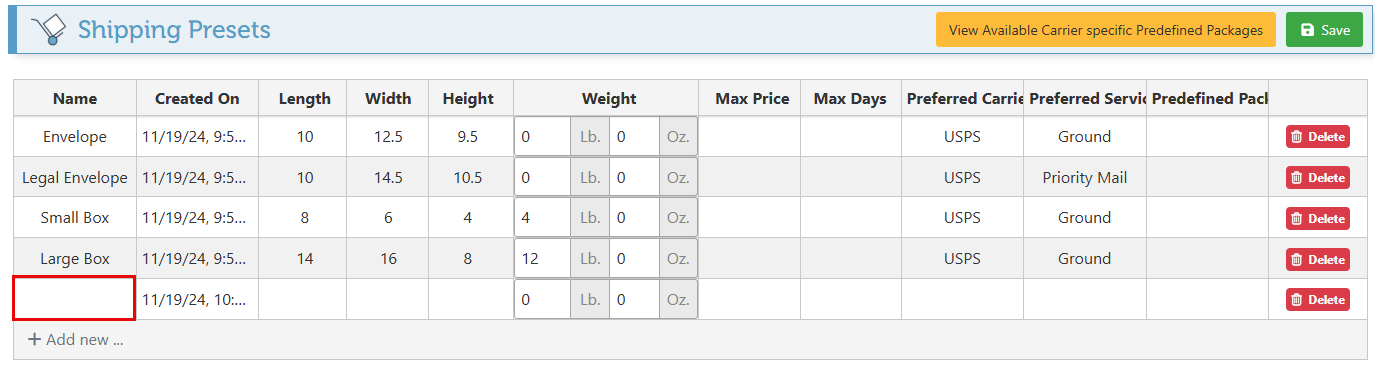
Task: Open Preferred Service cell for Small Box
Action: pyautogui.click(x=1085, y=217)
